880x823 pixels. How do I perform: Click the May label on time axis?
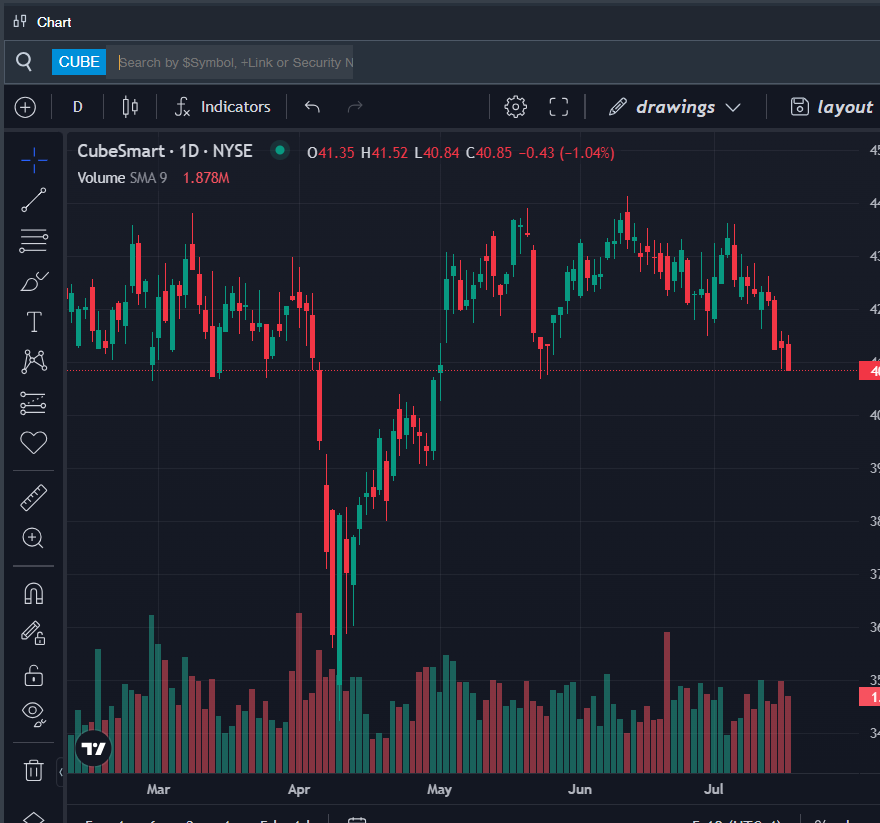439,789
